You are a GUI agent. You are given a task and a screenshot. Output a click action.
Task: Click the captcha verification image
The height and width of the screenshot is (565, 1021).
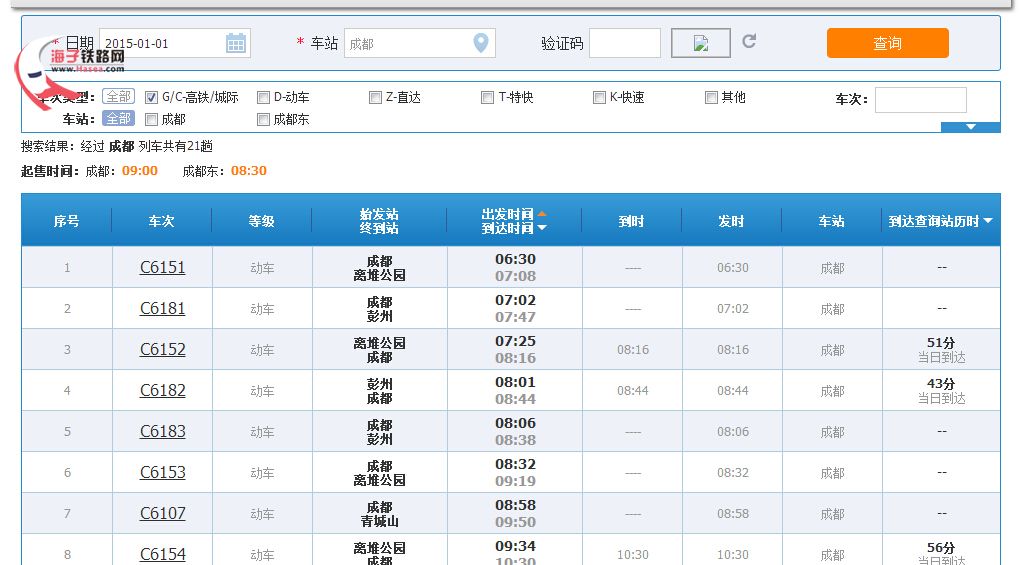click(x=700, y=43)
